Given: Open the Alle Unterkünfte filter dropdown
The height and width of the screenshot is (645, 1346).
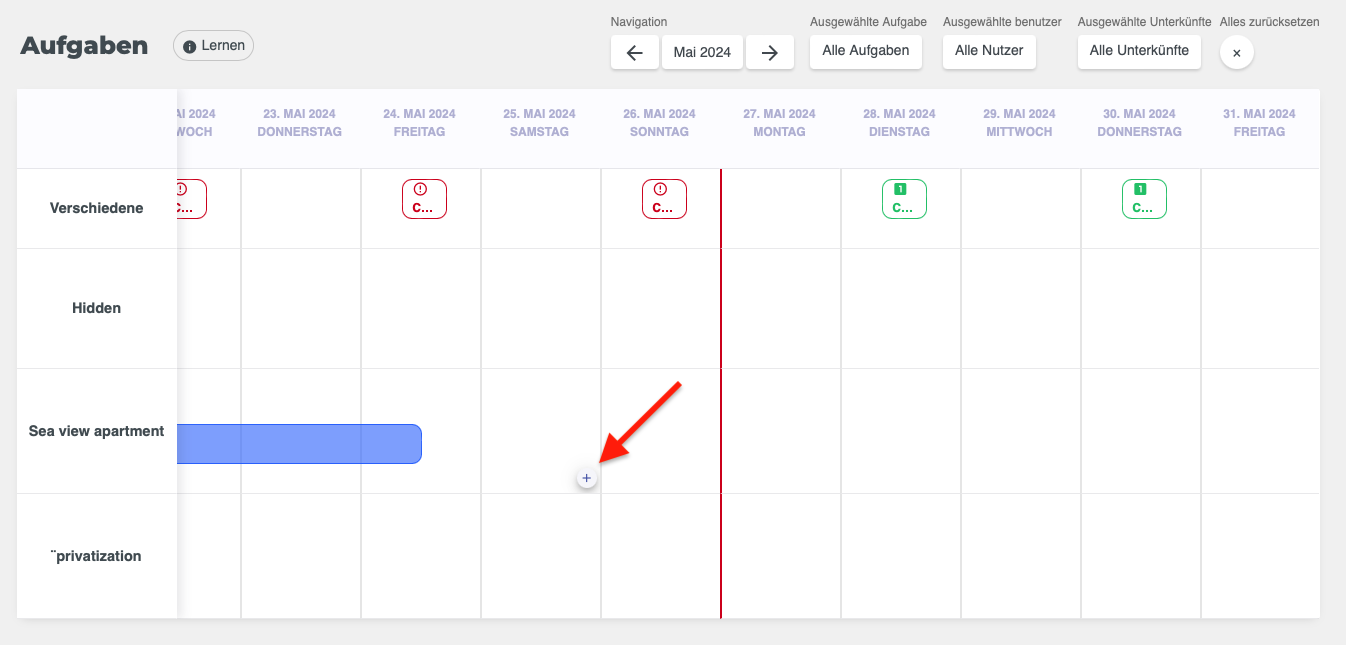Looking at the screenshot, I should pos(1139,50).
